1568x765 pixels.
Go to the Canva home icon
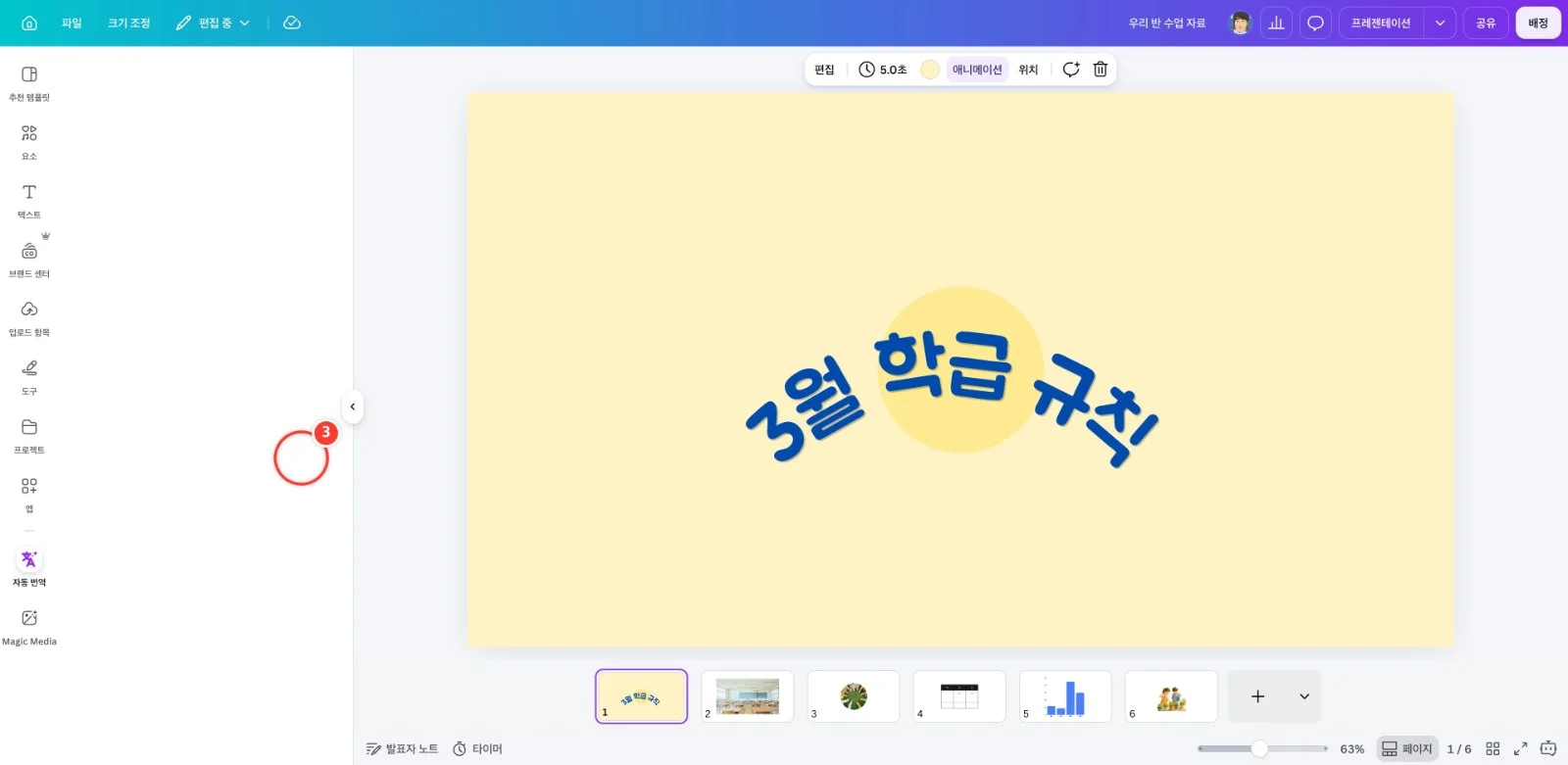pyautogui.click(x=29, y=23)
